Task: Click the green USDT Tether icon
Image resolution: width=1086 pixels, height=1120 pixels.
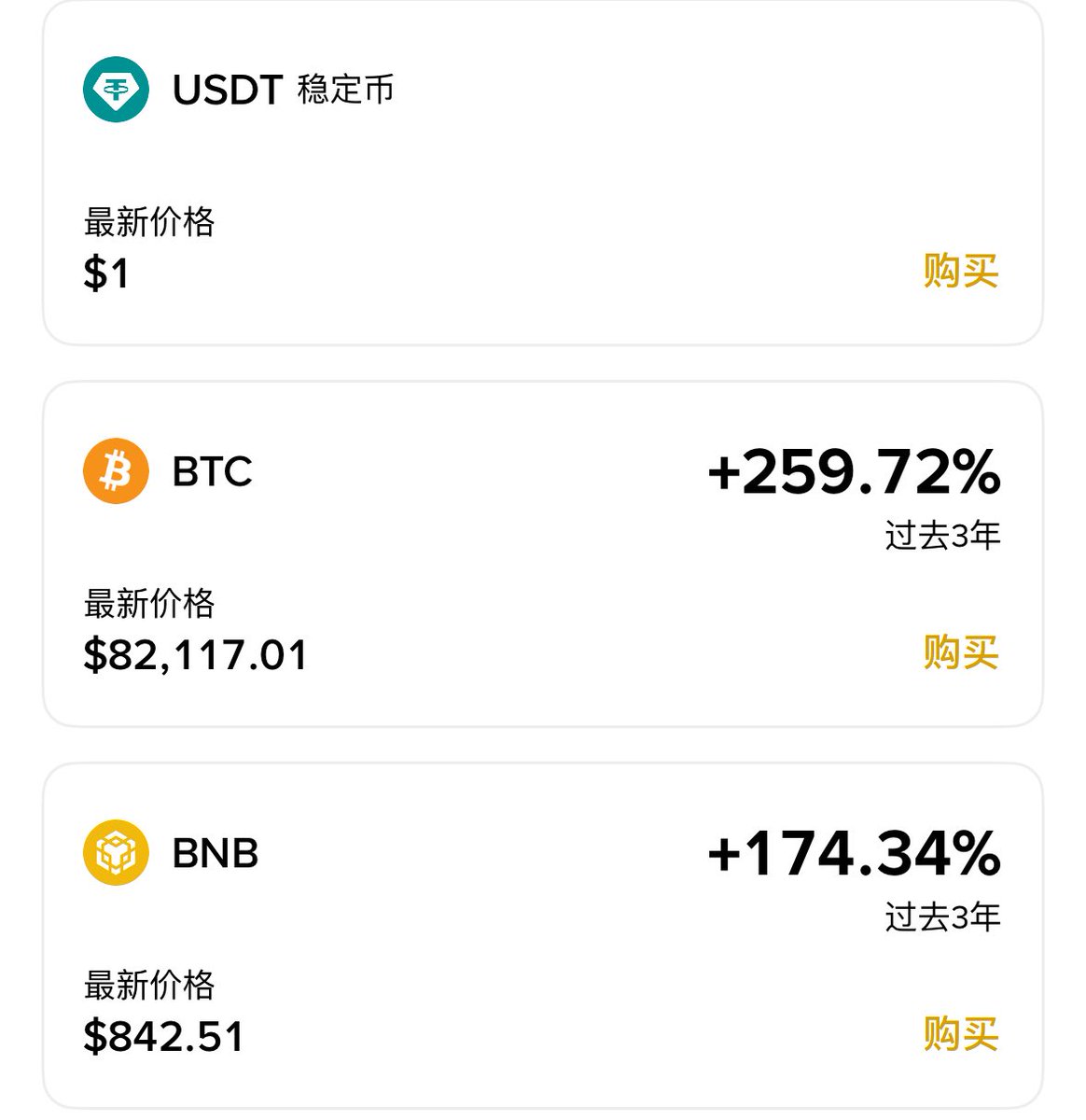Action: (x=116, y=90)
